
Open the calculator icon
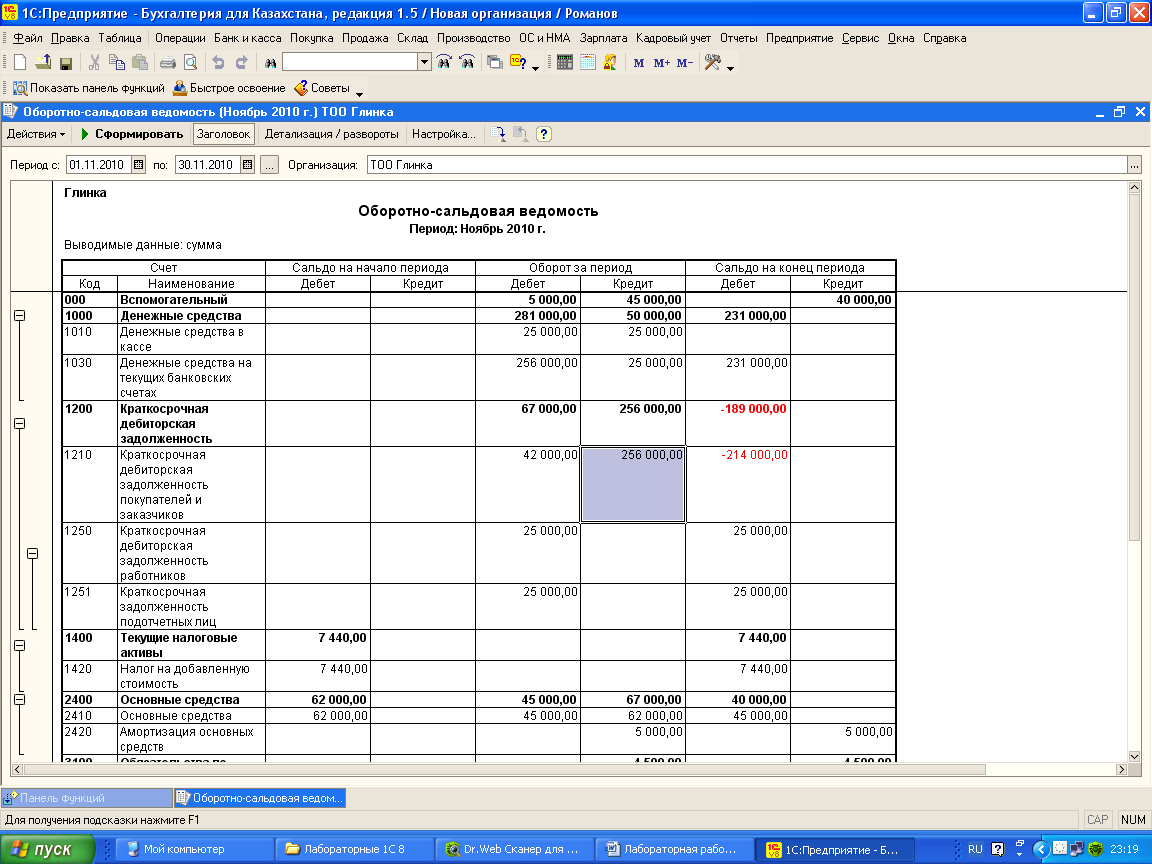coord(564,63)
